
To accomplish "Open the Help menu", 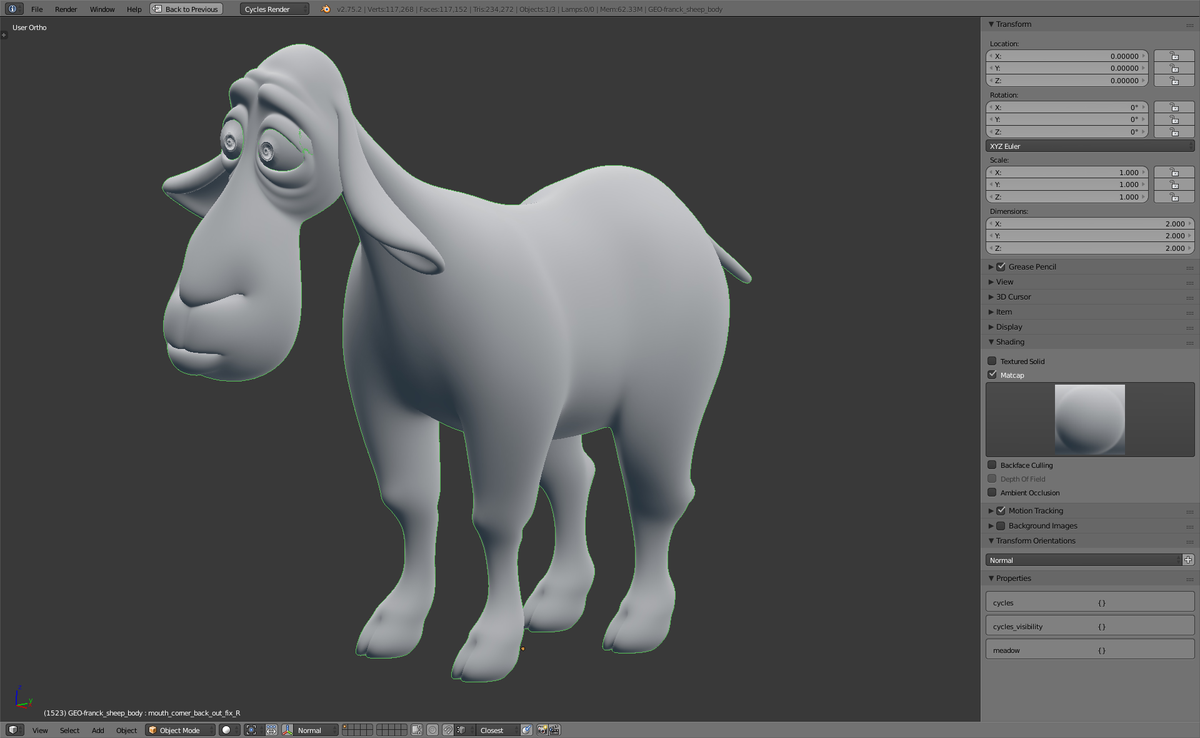I will pos(134,9).
